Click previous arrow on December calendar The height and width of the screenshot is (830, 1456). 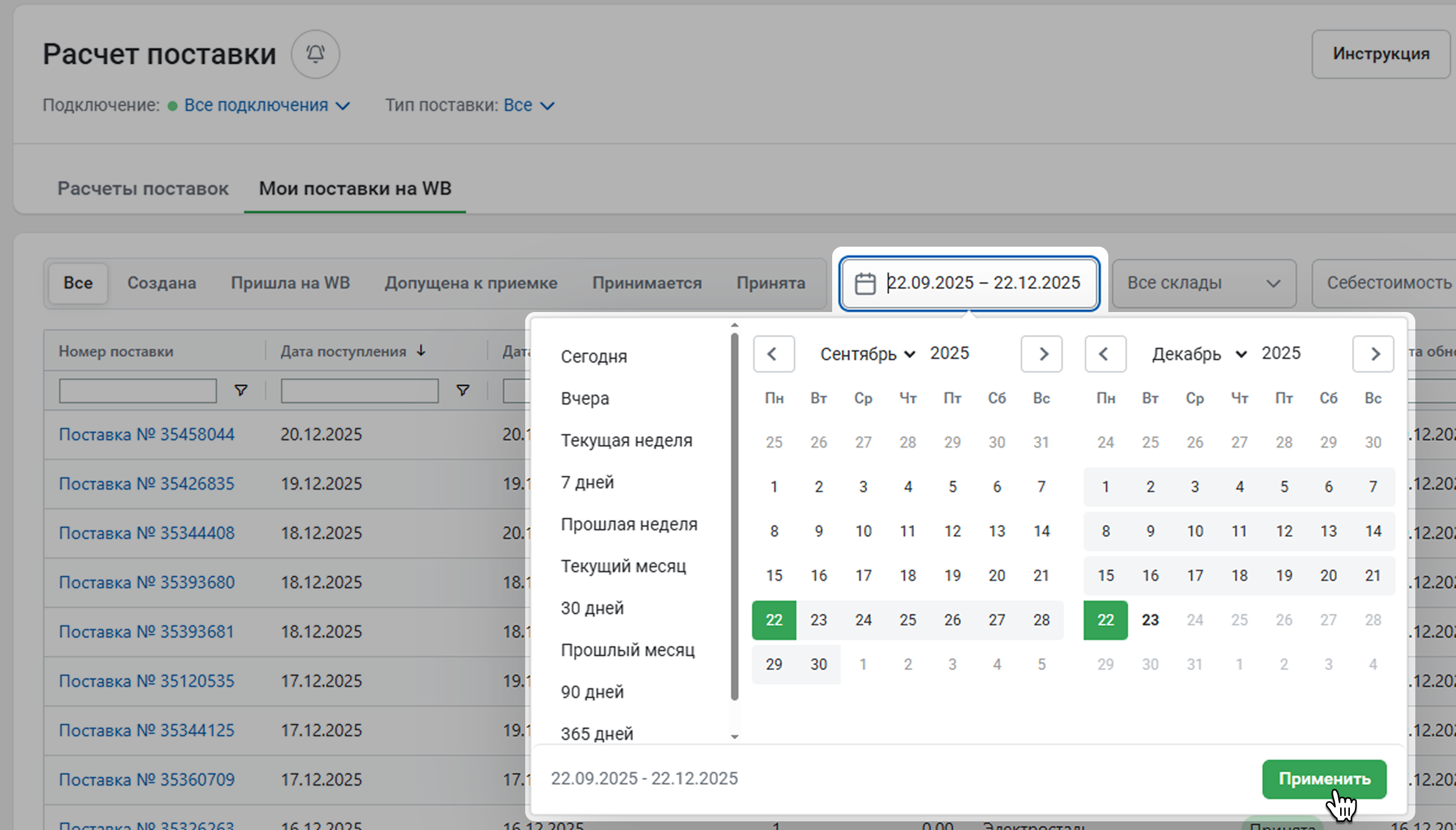[x=1105, y=354]
